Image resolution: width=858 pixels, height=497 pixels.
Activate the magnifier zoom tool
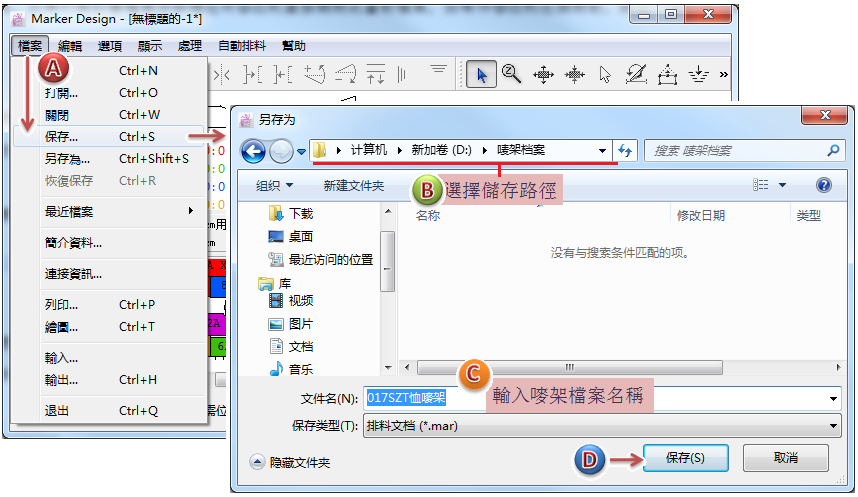tap(511, 74)
